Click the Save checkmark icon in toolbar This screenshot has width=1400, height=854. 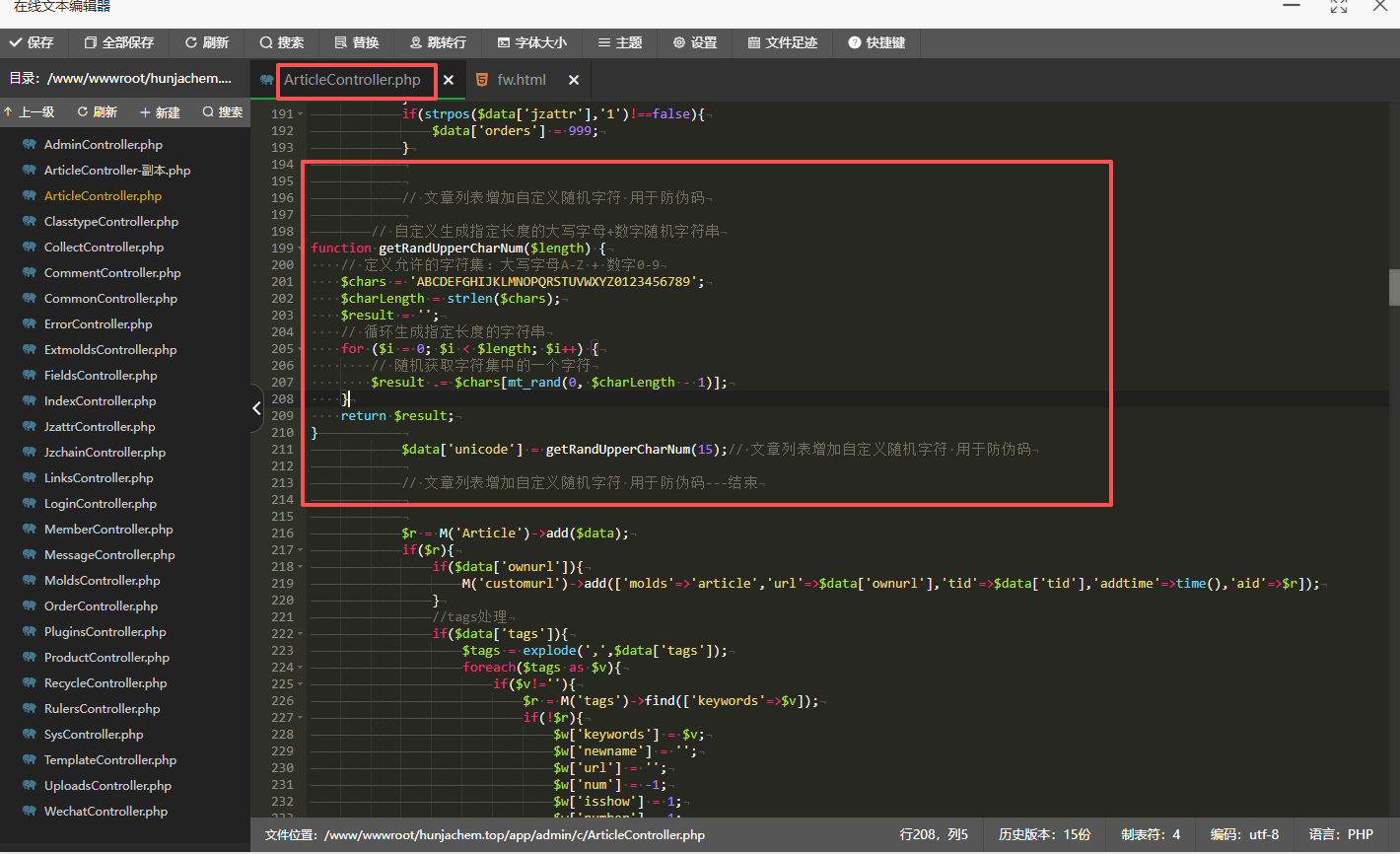(16, 42)
